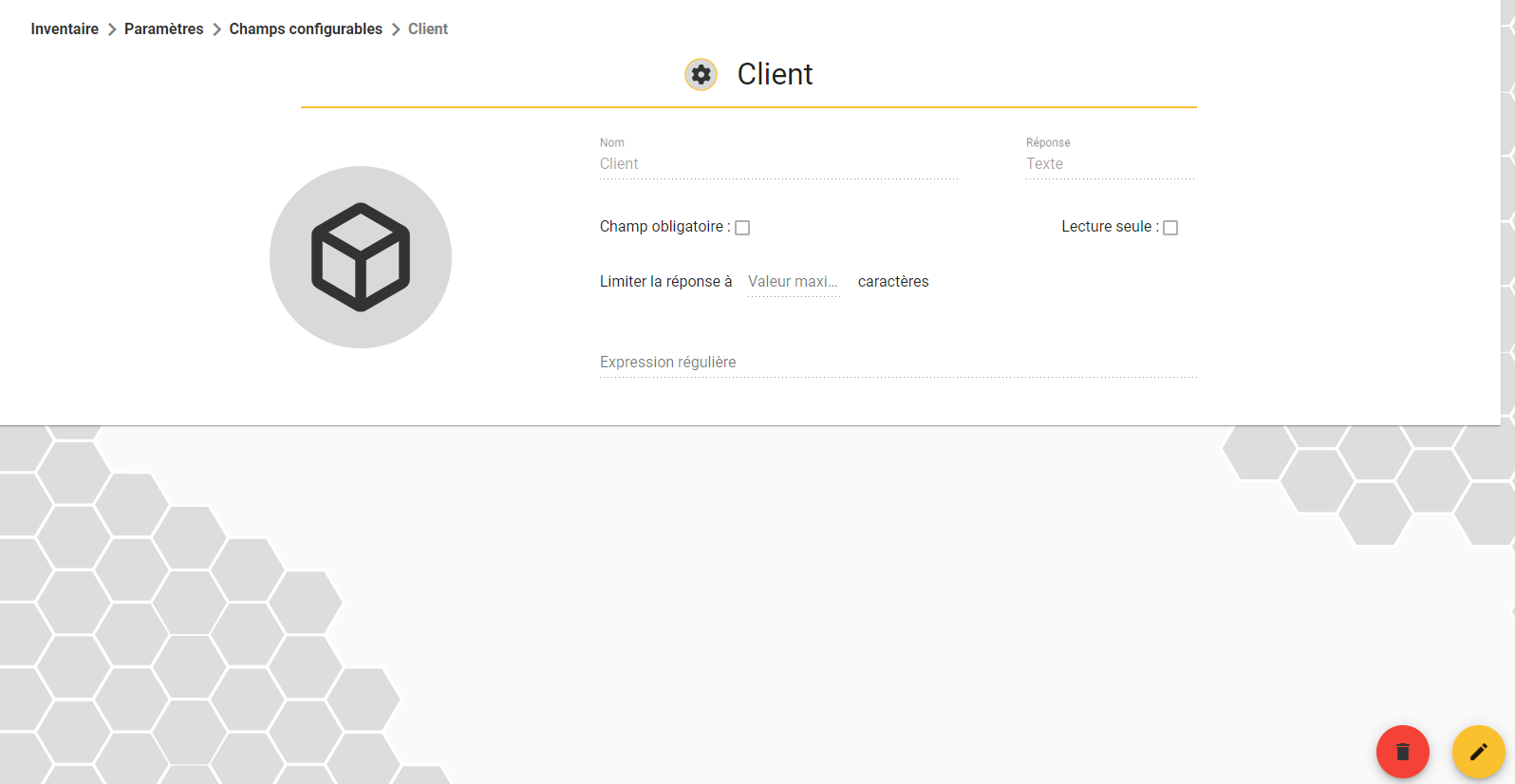Click the Client breadcrumb item

tap(428, 29)
